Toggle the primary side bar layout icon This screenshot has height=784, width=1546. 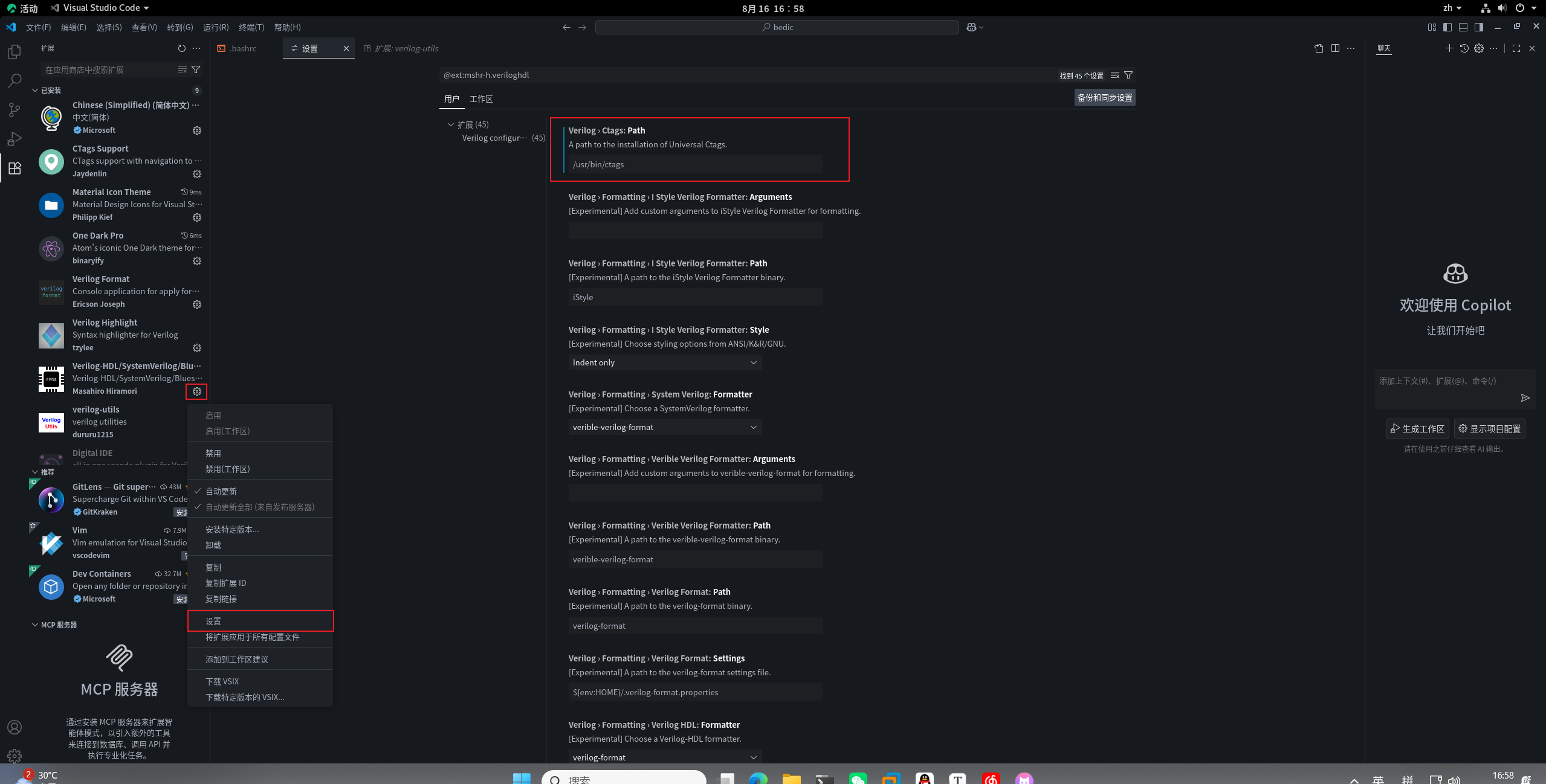coord(1447,27)
